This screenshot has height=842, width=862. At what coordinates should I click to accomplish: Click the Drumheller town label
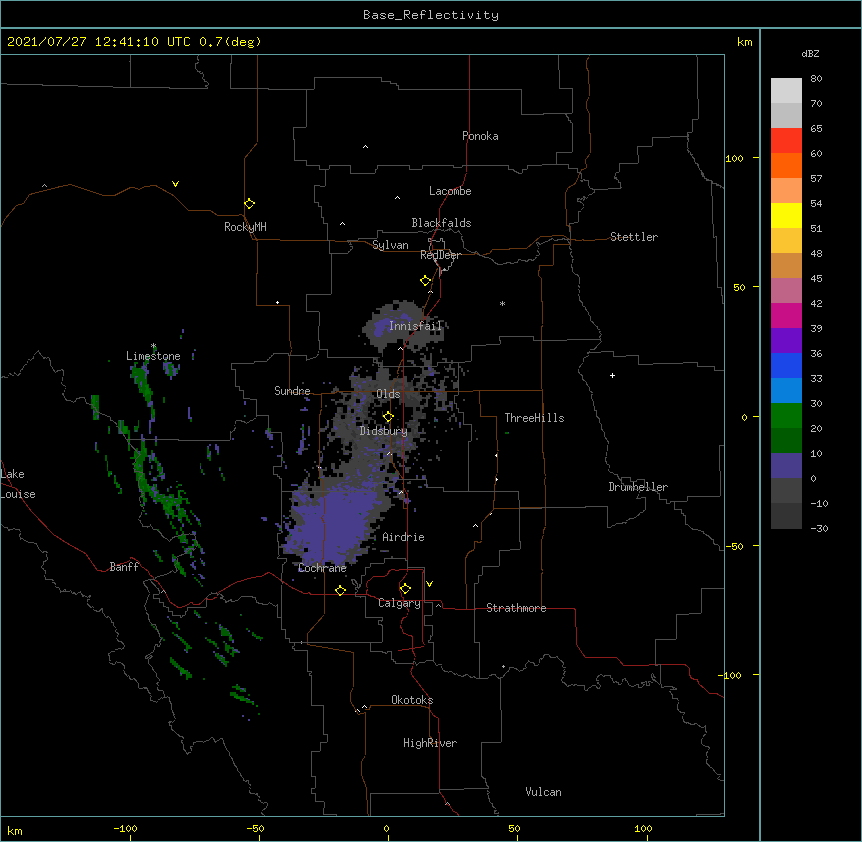(x=638, y=487)
